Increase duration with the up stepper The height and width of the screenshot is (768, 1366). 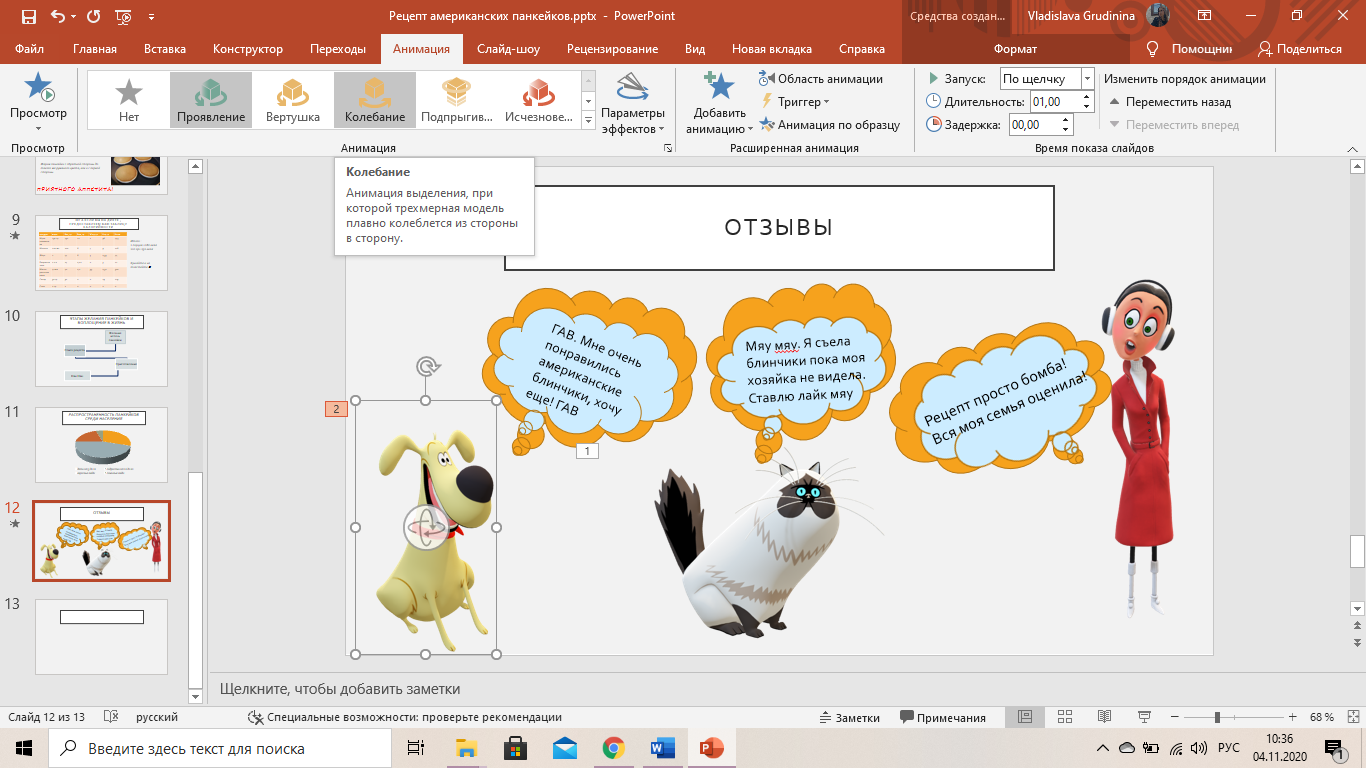[1085, 96]
